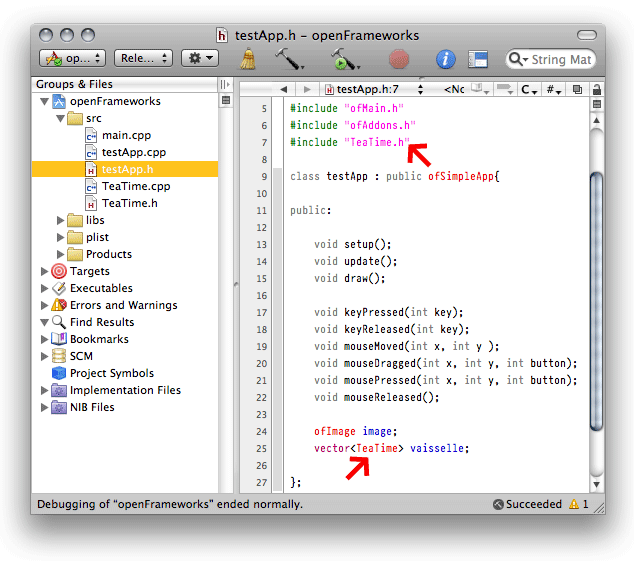
Task: Open the Action gear dropdown menu
Action: coord(197,59)
